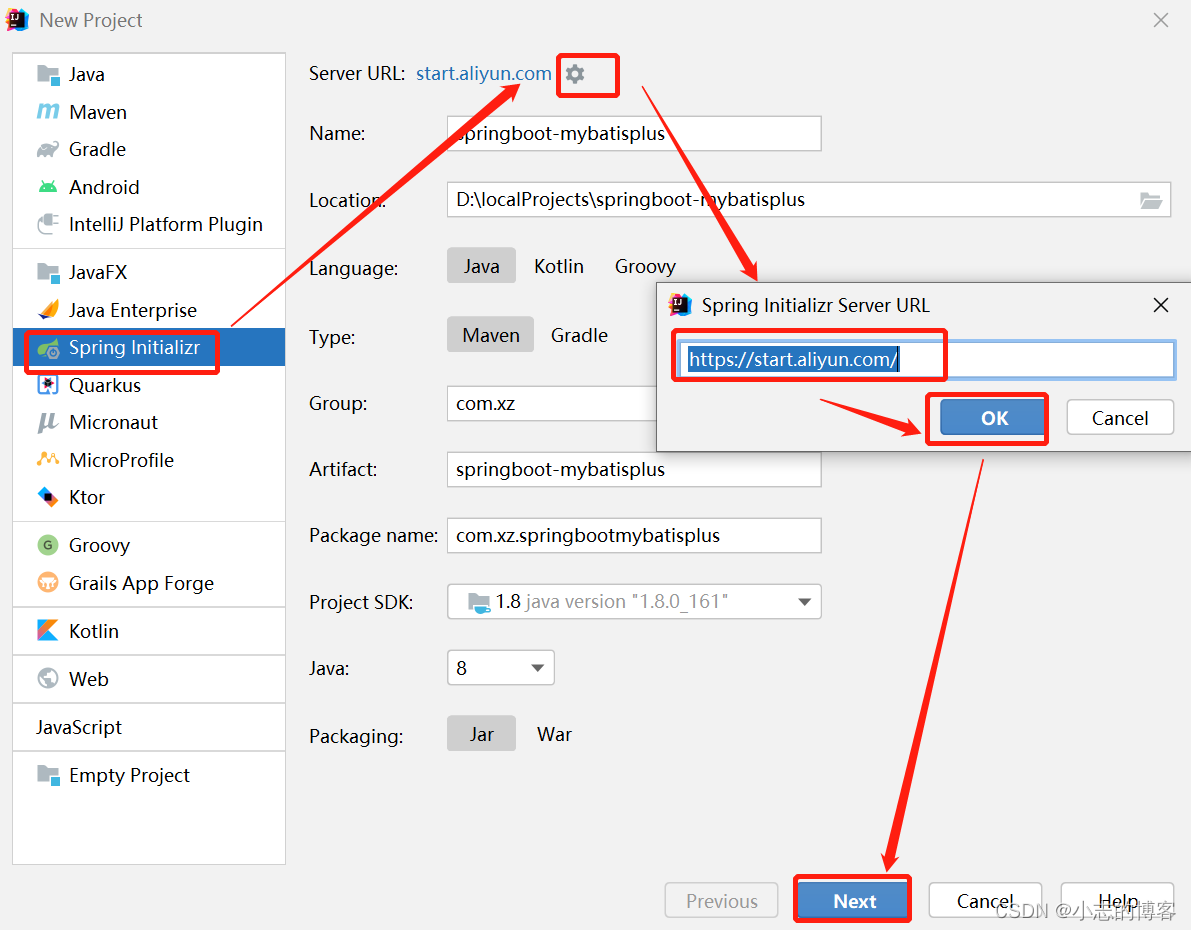
Task: Cancel the Server URL dialog
Action: coord(1120,418)
